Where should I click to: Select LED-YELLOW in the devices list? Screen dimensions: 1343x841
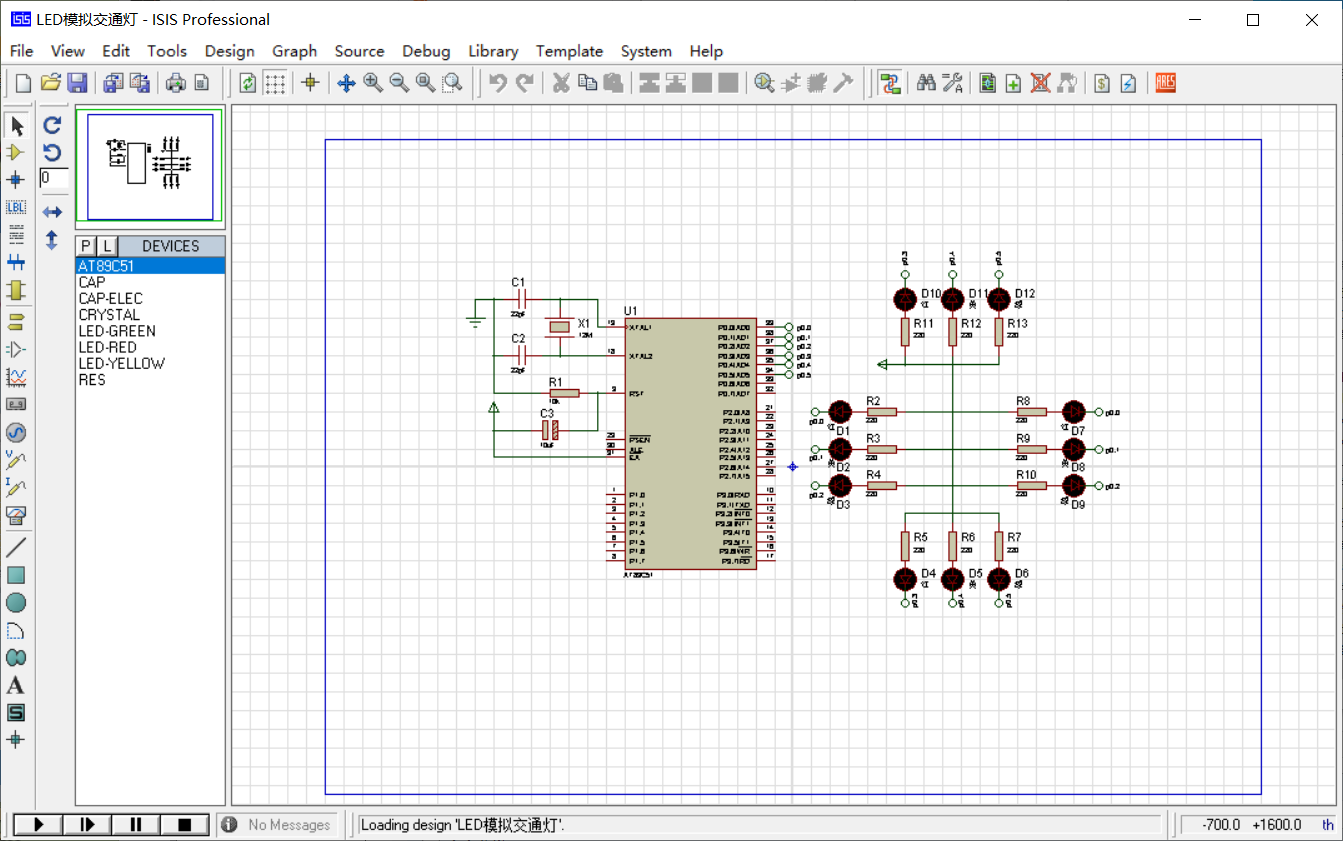click(x=121, y=364)
